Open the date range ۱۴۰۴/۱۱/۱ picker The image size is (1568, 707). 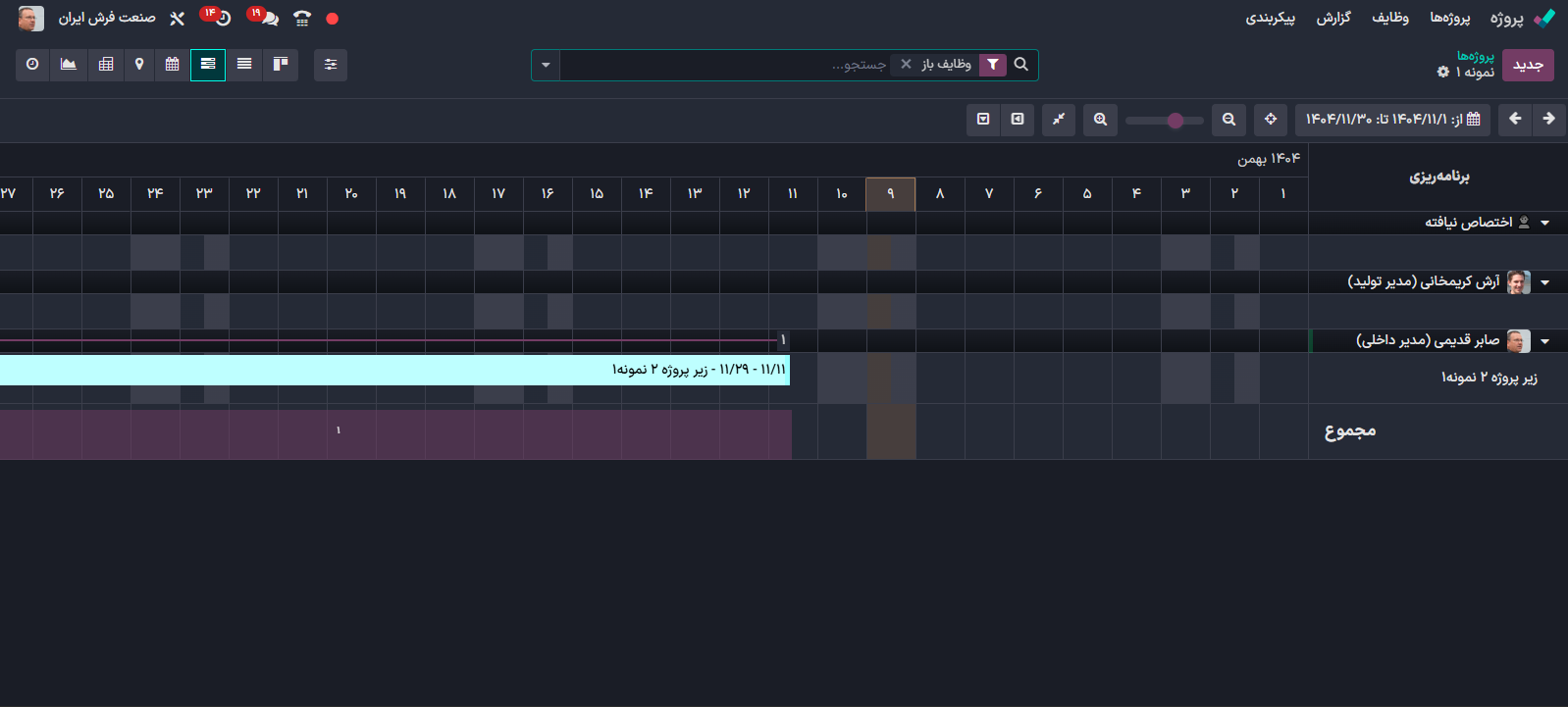pyautogui.click(x=1392, y=120)
